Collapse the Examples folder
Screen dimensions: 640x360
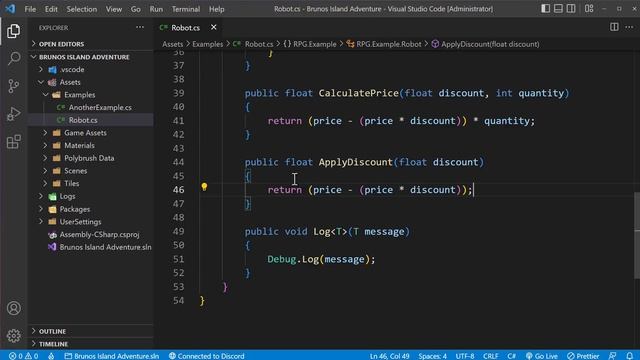click(x=91, y=95)
